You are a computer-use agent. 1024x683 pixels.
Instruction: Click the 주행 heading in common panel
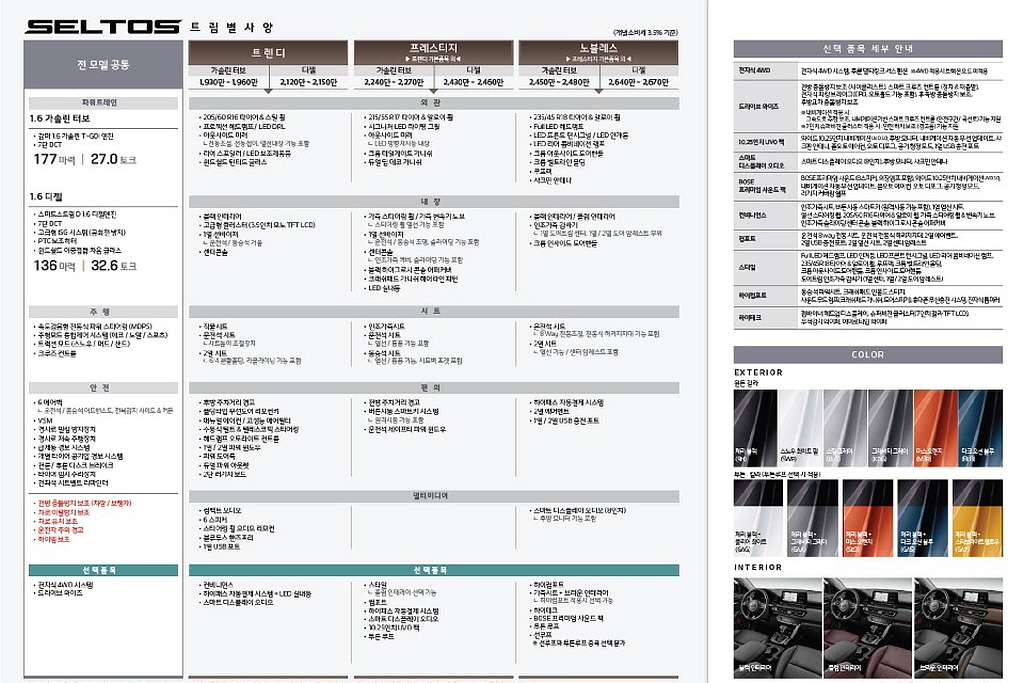pos(103,311)
